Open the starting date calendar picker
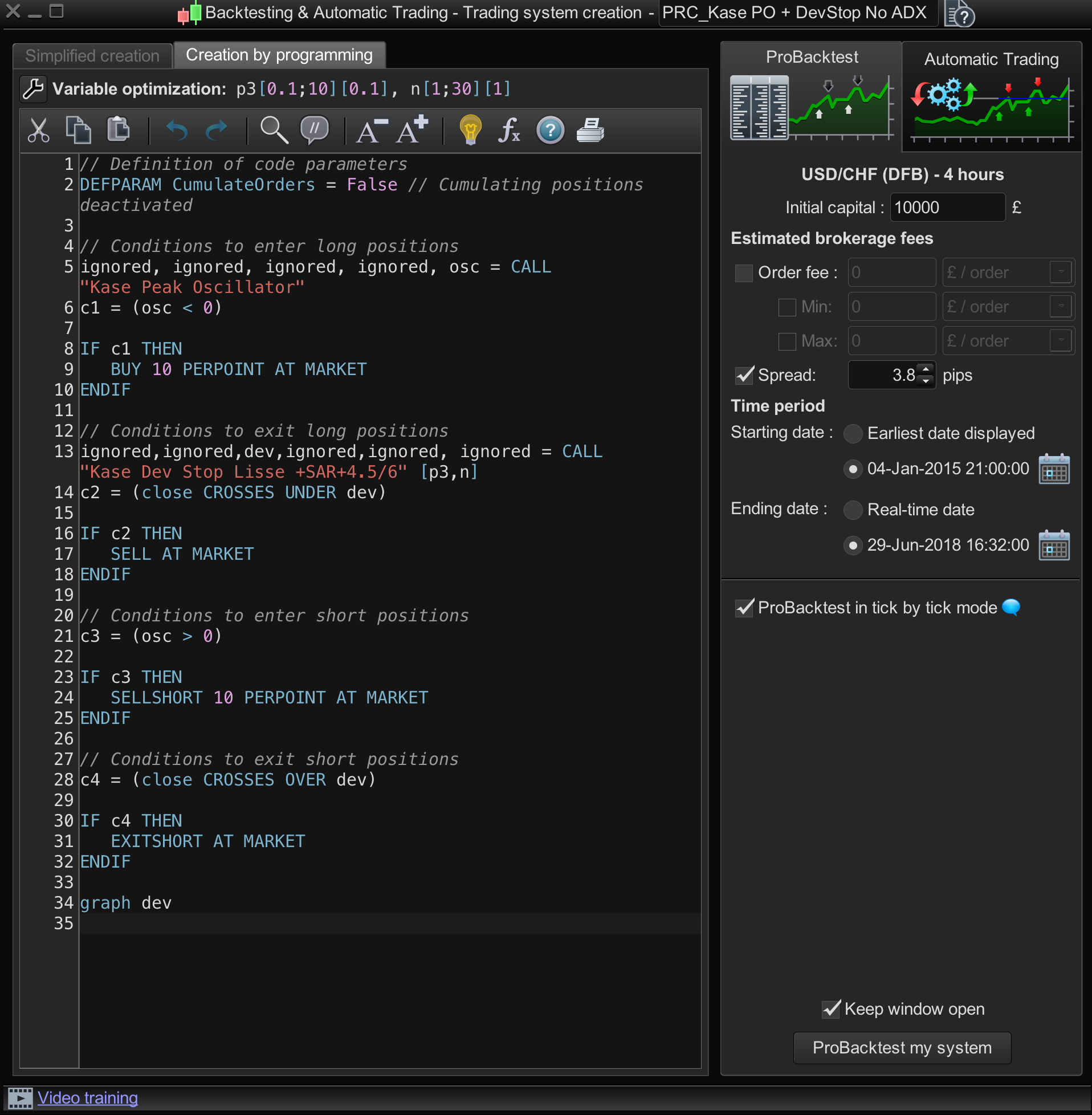Screen dimensions: 1092x1115 (1054, 470)
